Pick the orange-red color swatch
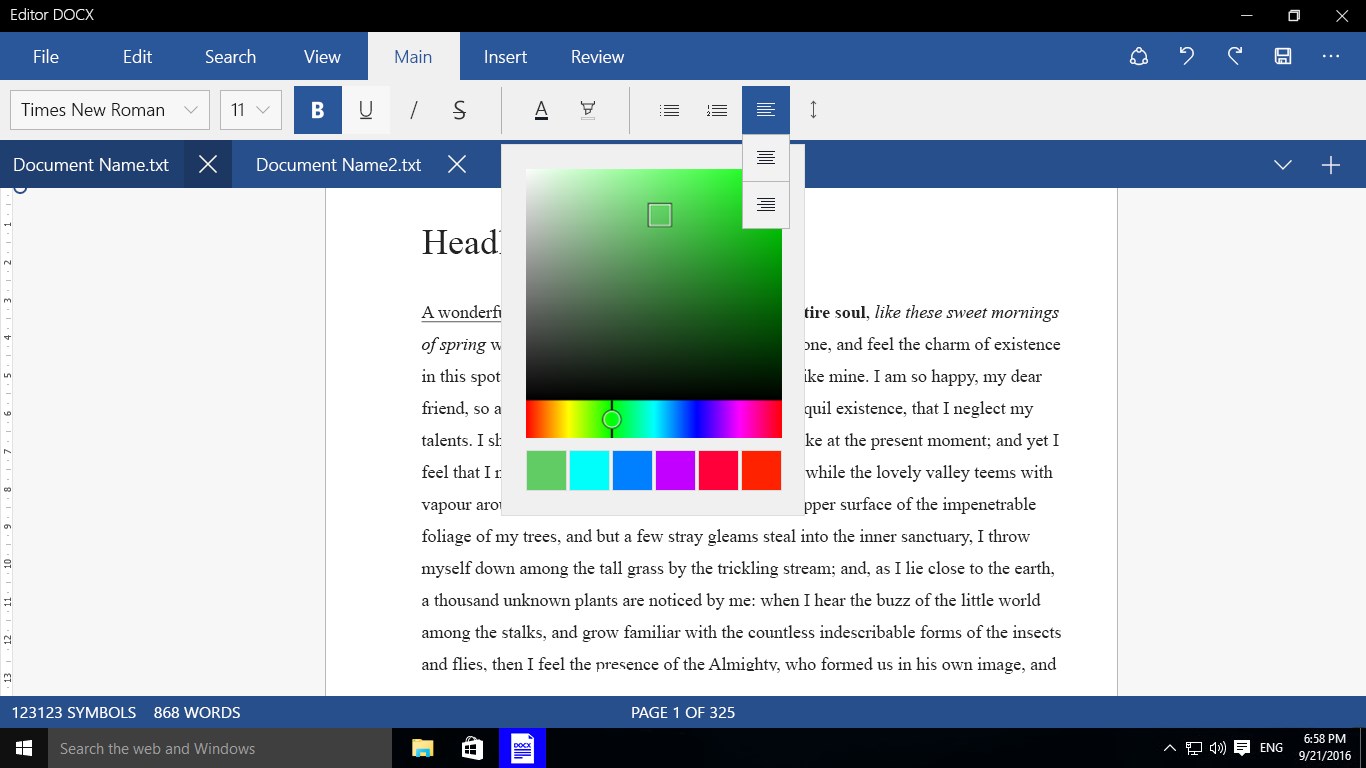The image size is (1366, 768). point(761,471)
